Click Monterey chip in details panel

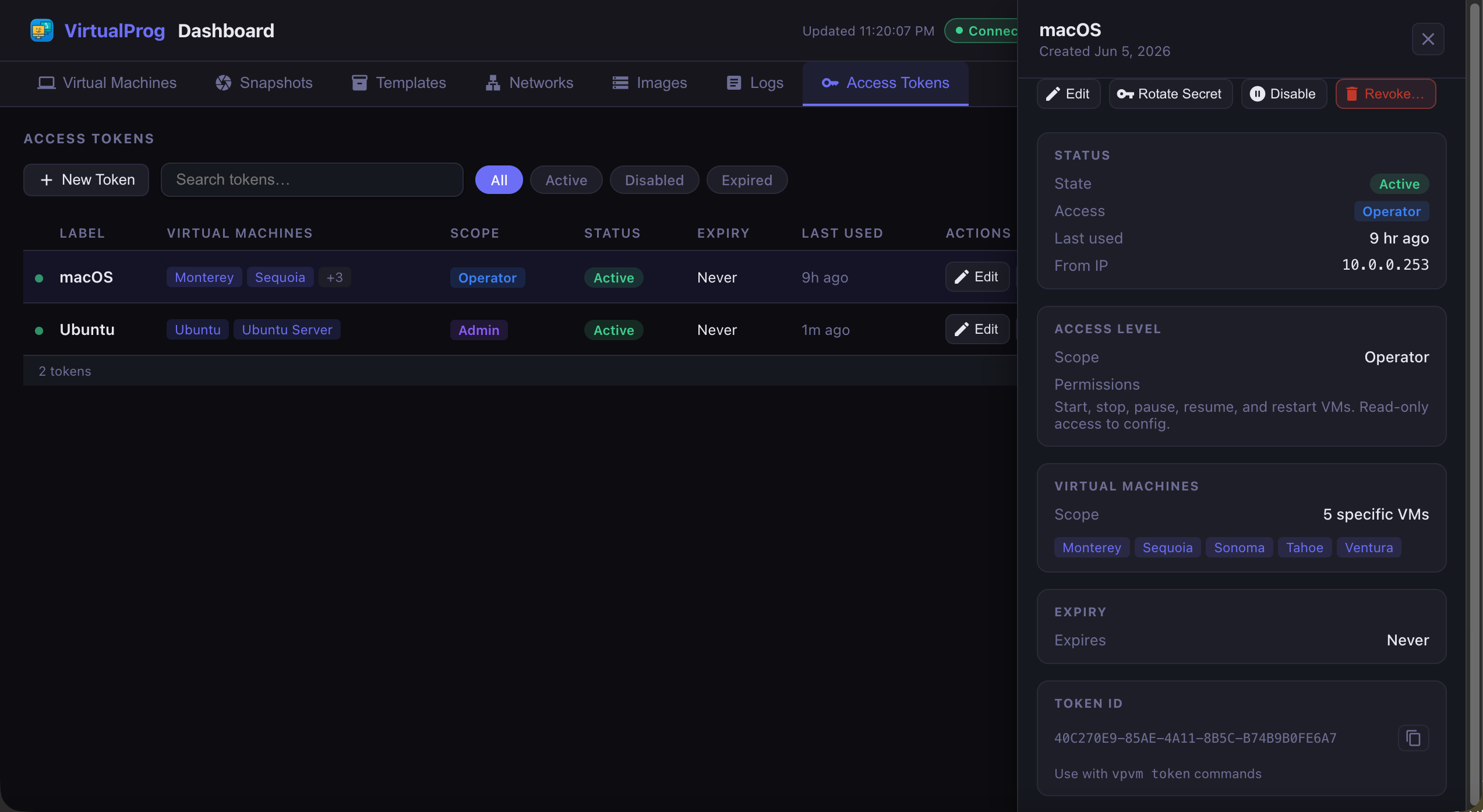pos(1092,548)
